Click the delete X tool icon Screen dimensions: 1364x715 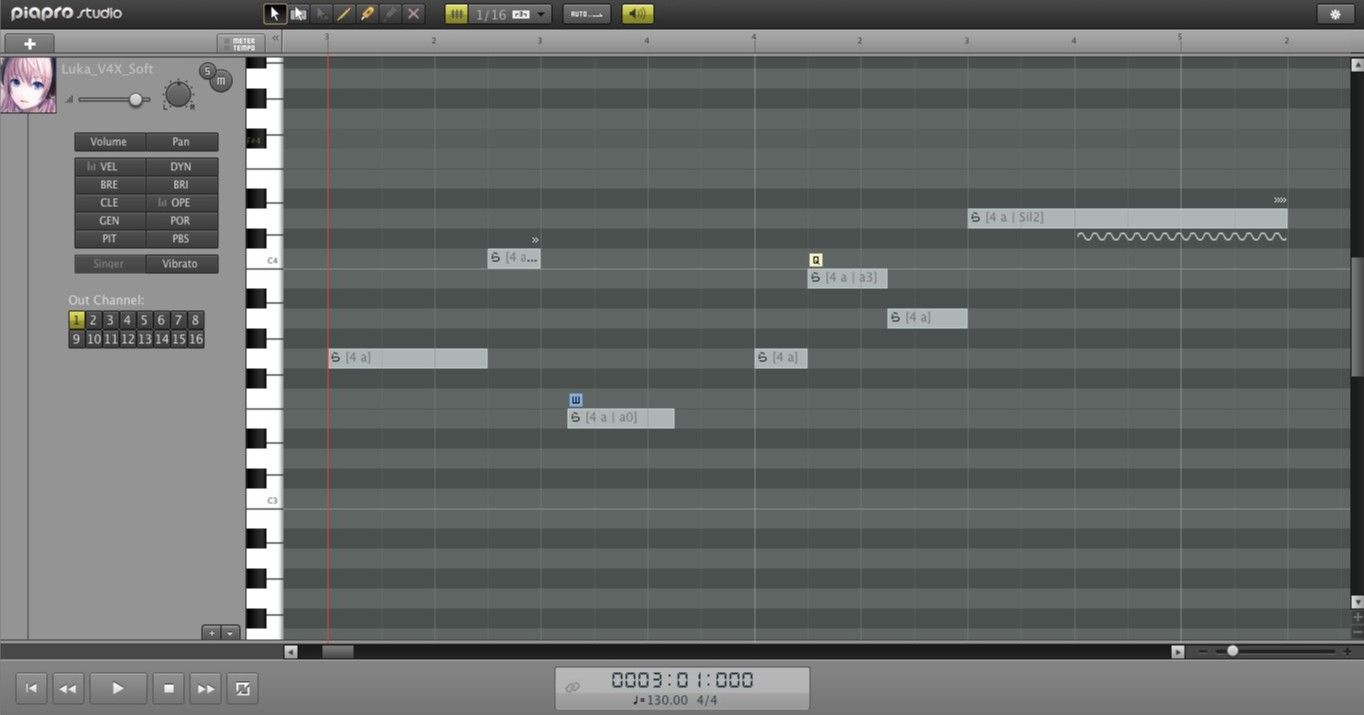click(414, 14)
